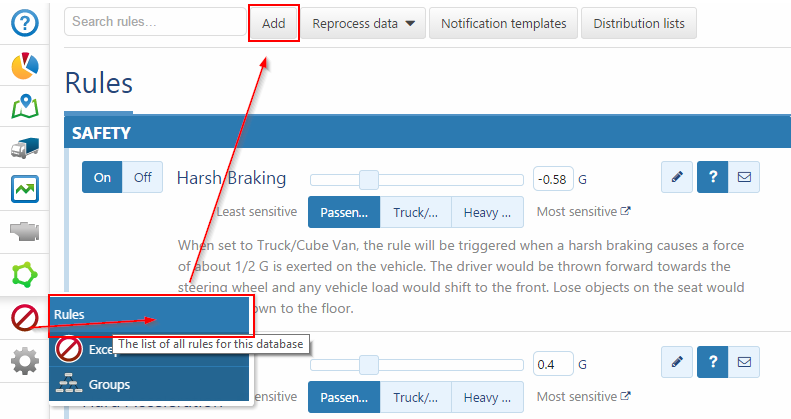Open the map sidebar icon
Screen dimensions: 791x419
(x=24, y=106)
